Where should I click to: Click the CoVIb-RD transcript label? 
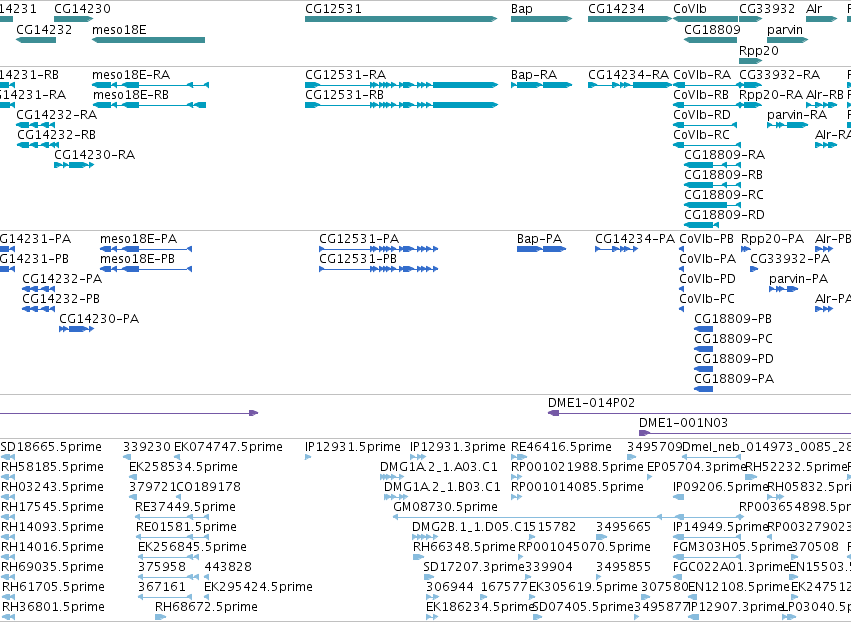click(x=702, y=115)
